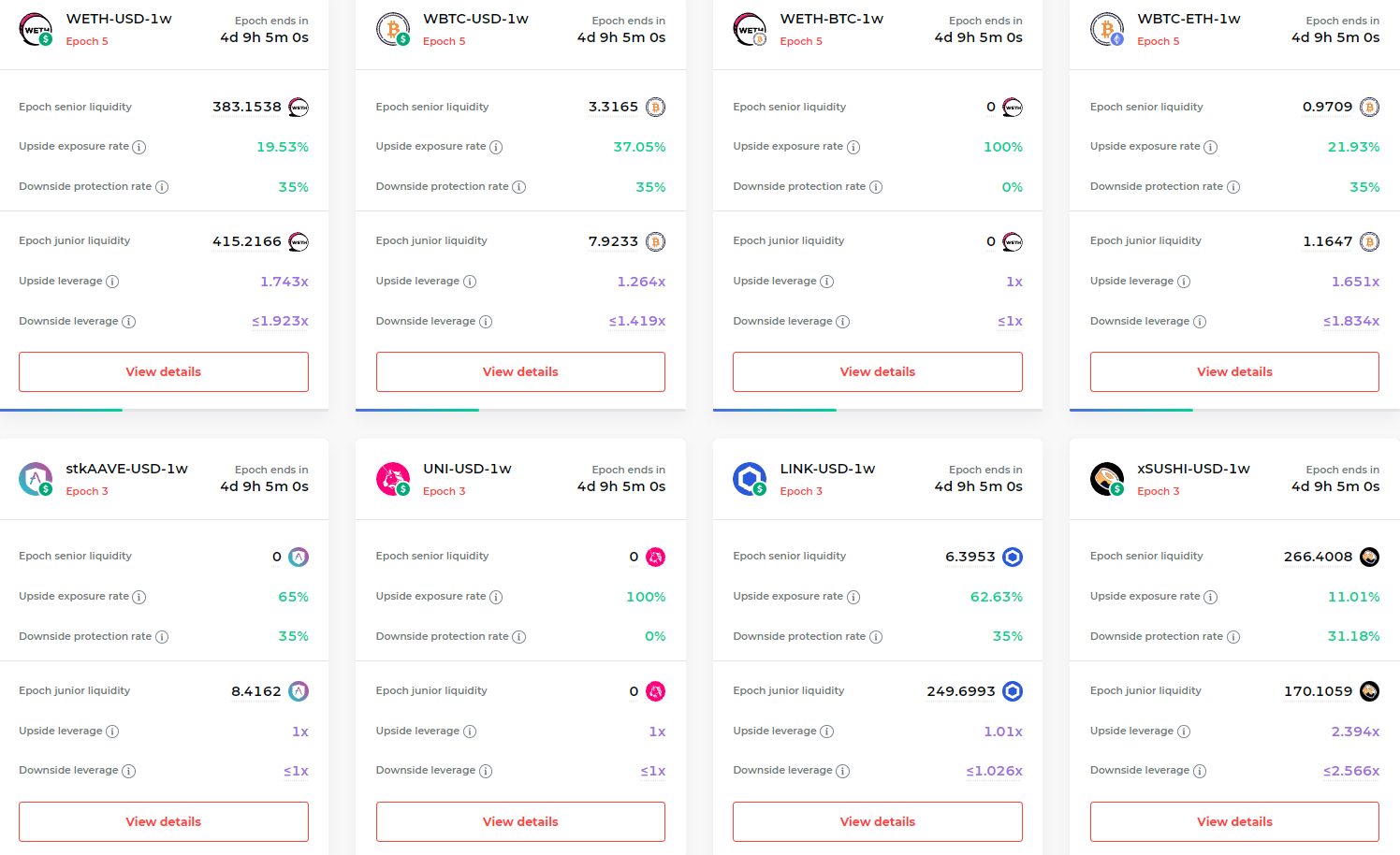Click the xSUSHI-USD-1w pool title
1400x855 pixels.
pyautogui.click(x=1193, y=469)
